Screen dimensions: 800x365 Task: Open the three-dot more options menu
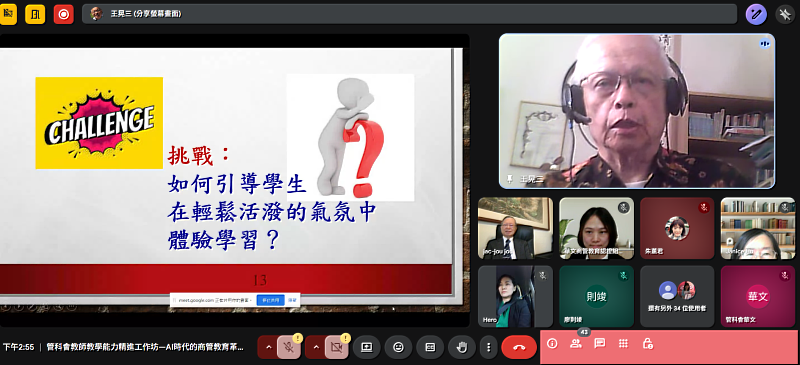pyautogui.click(x=488, y=347)
